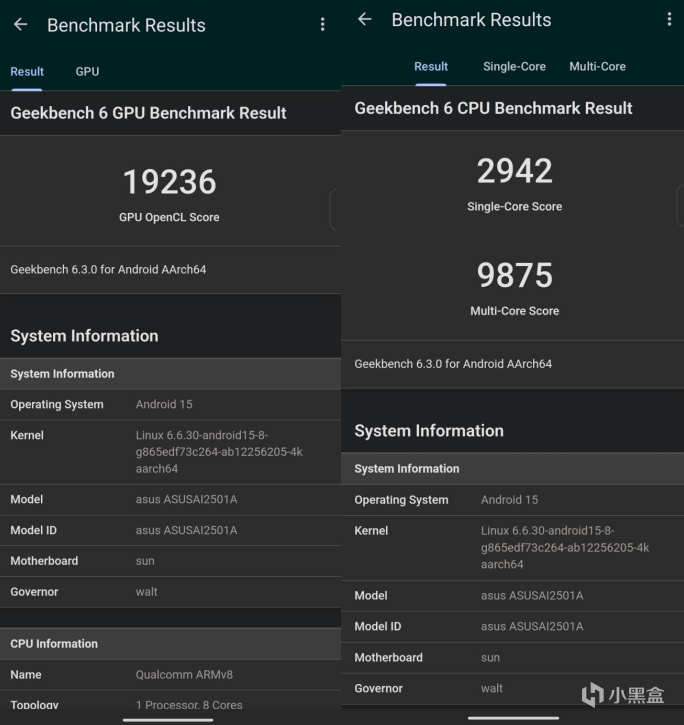The height and width of the screenshot is (725, 684).
Task: Tap edge panel handle beside GPU OpenCL score
Action: [335, 209]
